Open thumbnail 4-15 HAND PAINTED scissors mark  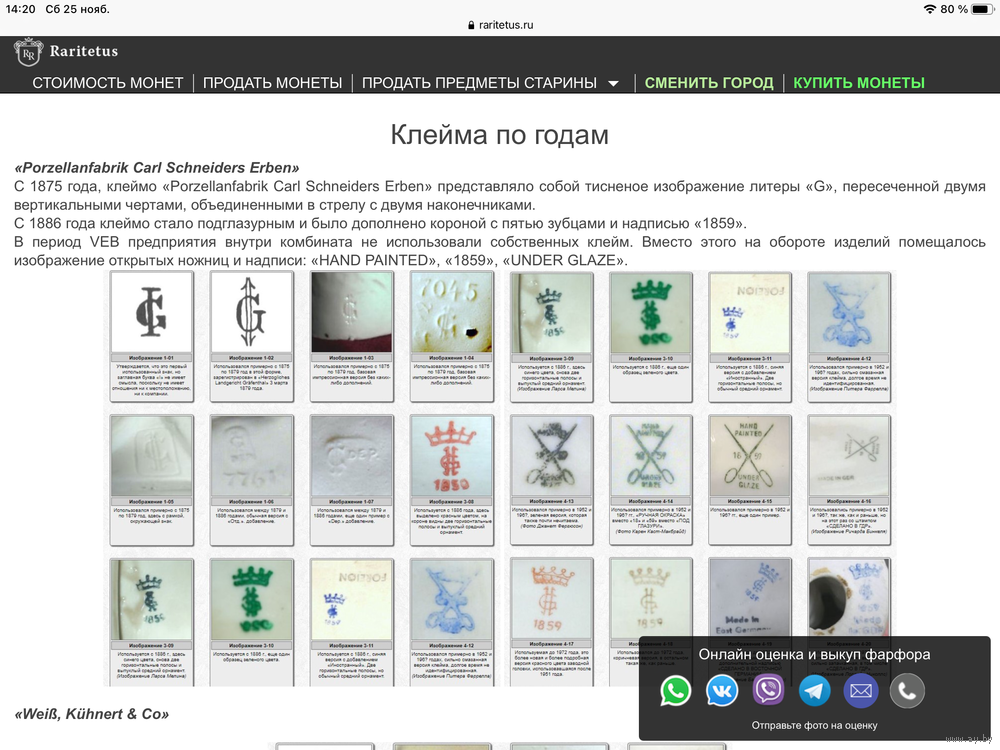click(750, 456)
